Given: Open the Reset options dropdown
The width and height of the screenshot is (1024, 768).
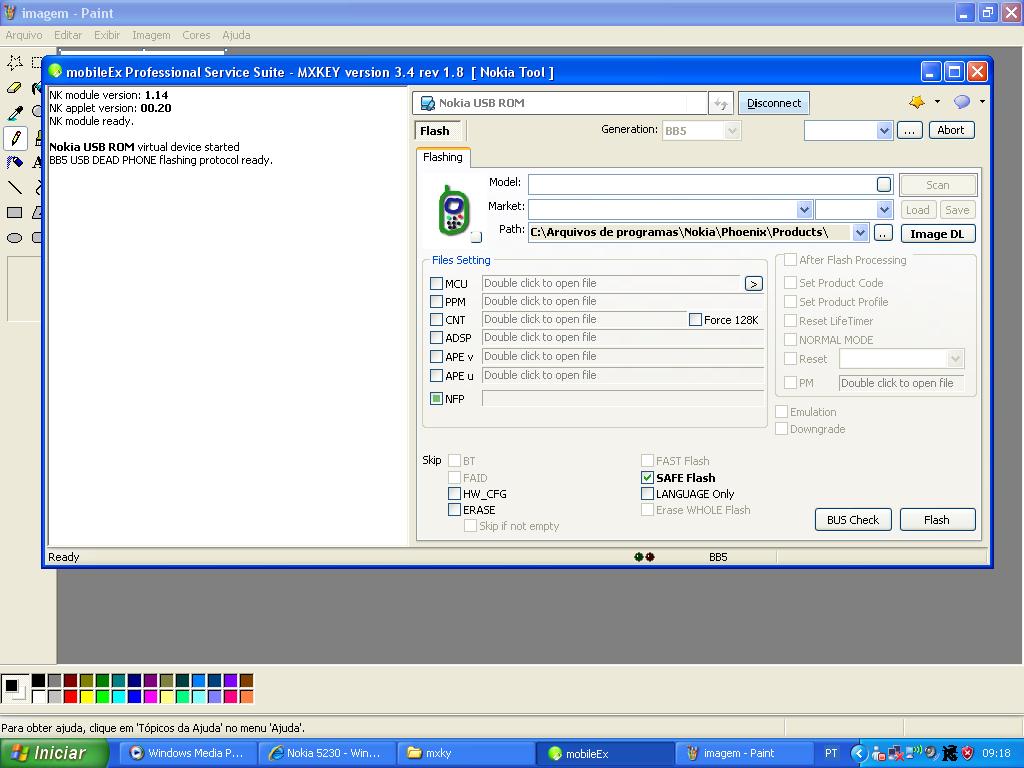Looking at the screenshot, I should 955,359.
